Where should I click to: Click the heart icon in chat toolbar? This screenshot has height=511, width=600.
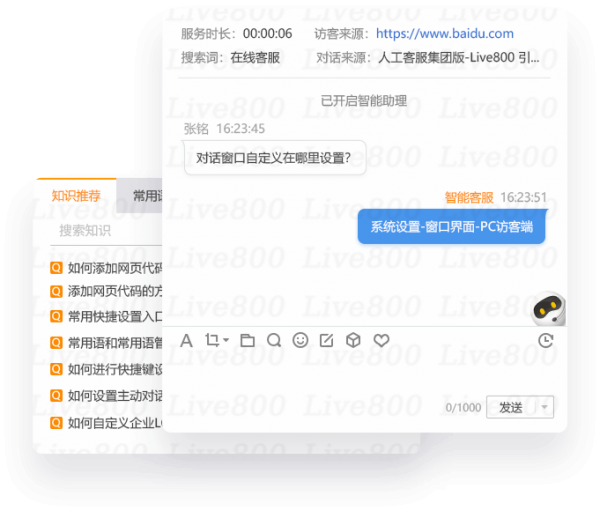pos(381,340)
